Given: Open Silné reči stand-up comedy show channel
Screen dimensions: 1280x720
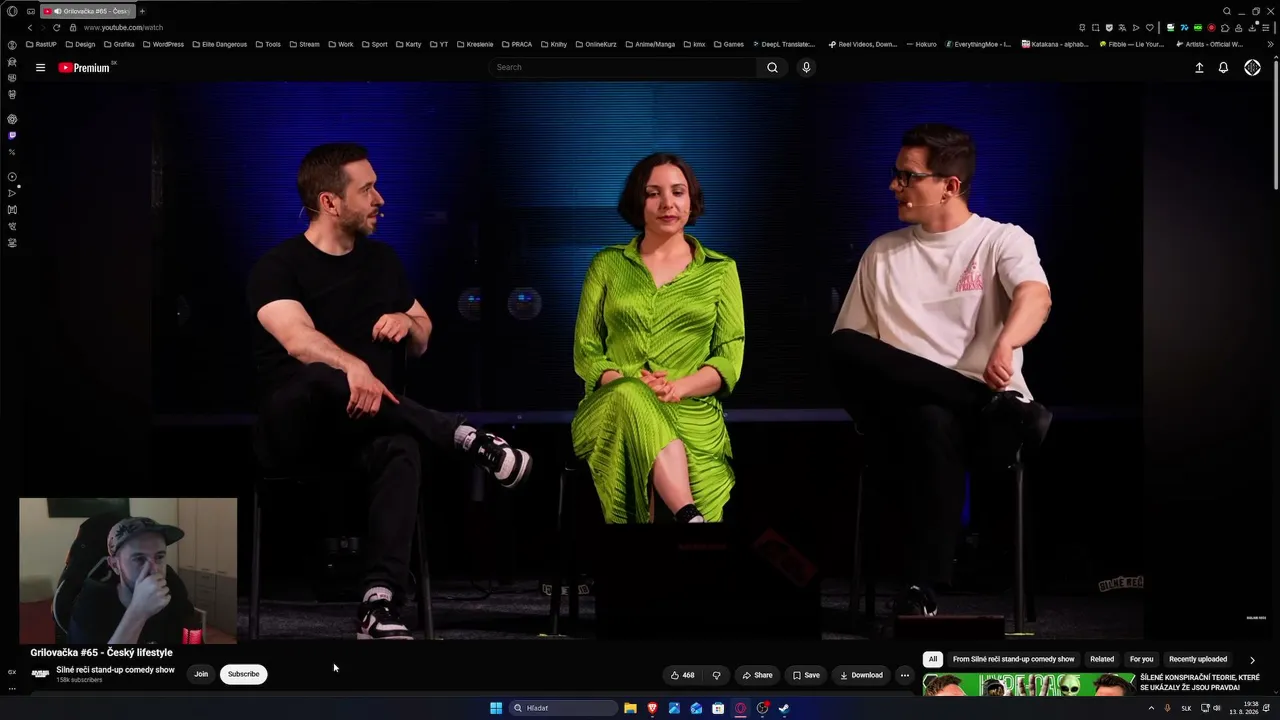Looking at the screenshot, I should pos(115,670).
